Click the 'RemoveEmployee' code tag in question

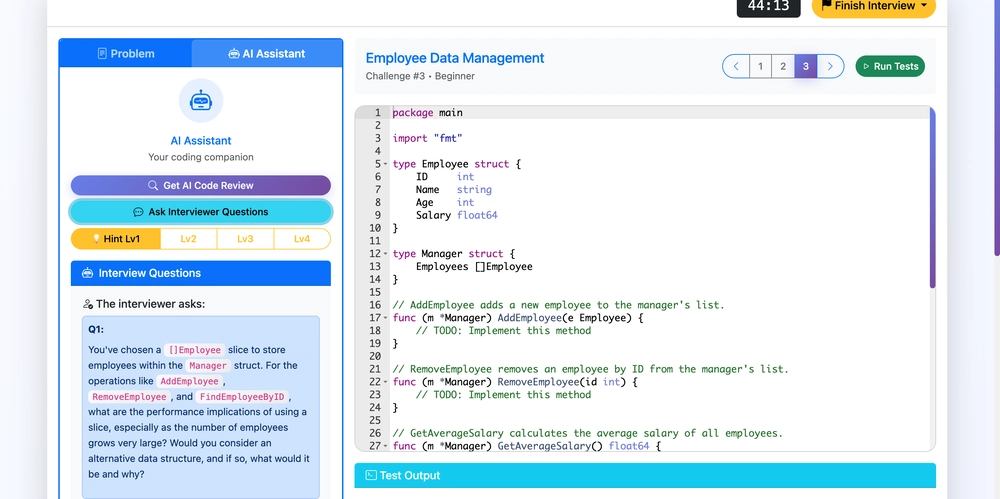(x=129, y=397)
